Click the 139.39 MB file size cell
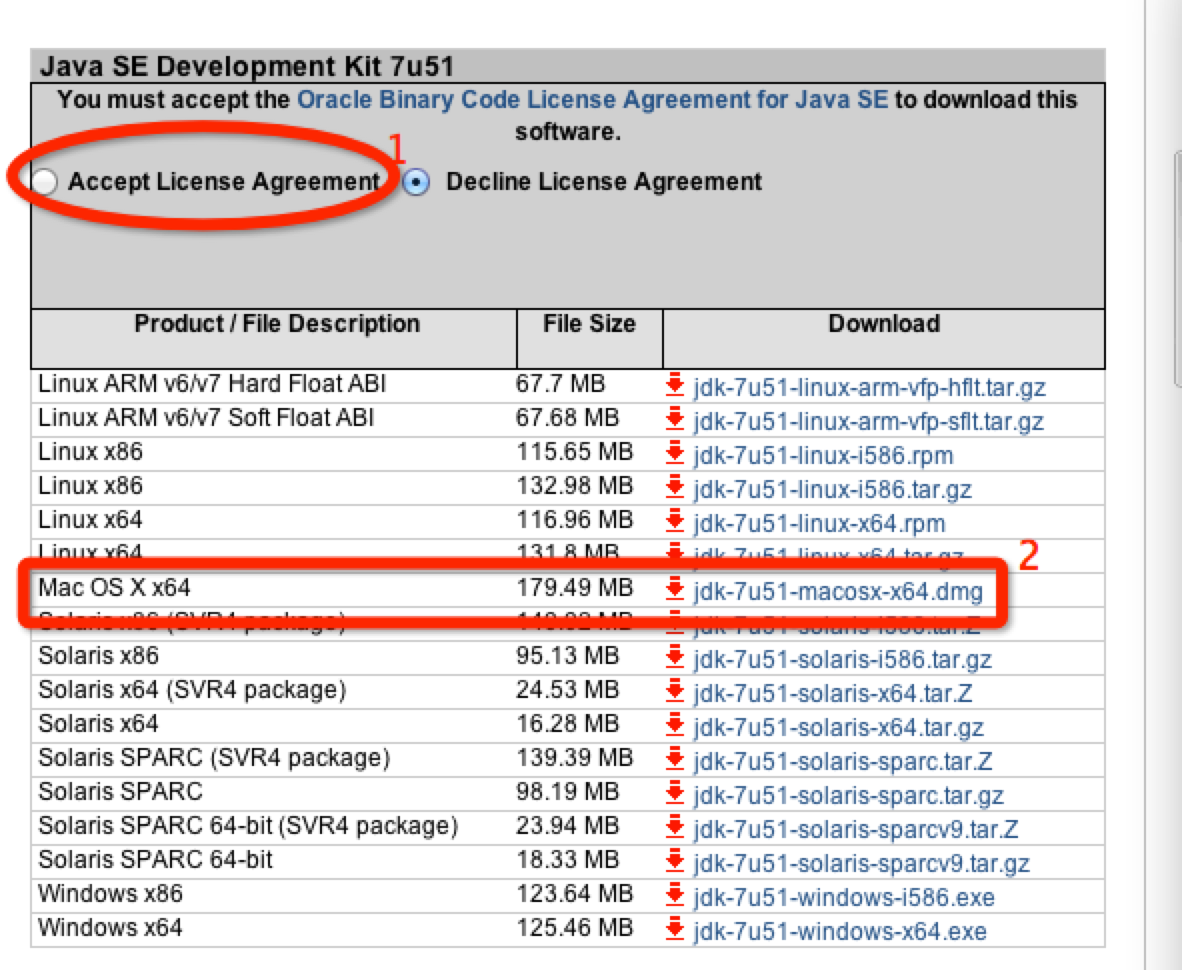Screen dimensions: 1182x970 click(574, 757)
